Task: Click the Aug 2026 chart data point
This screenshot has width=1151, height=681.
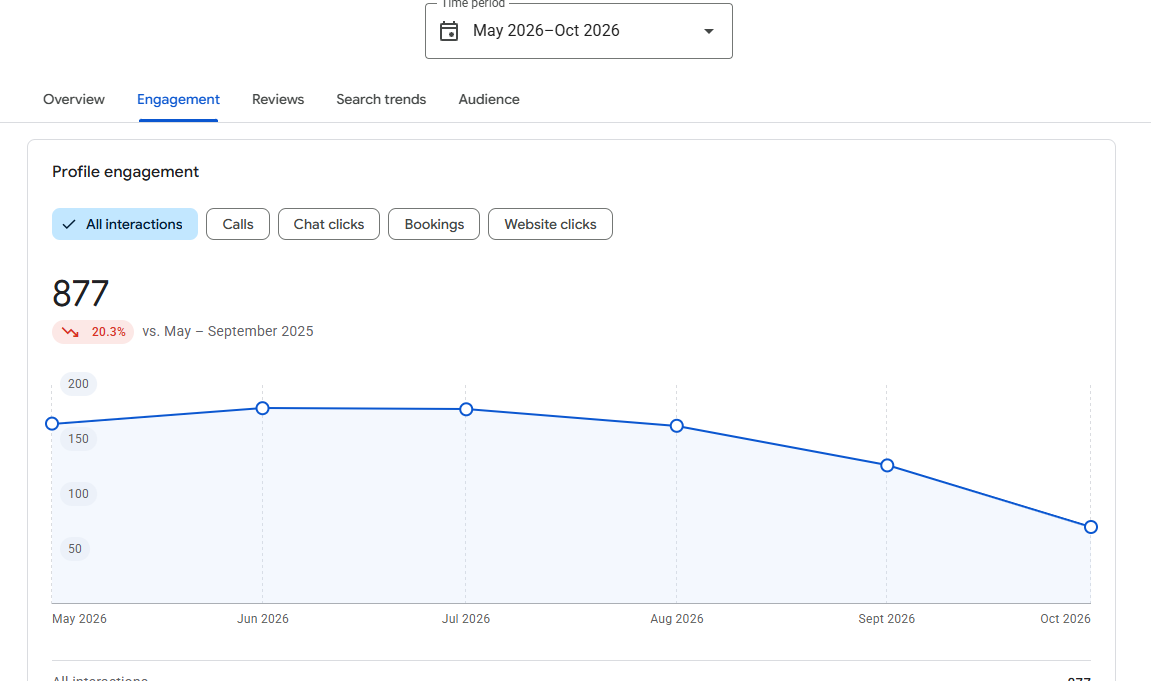Action: point(677,426)
